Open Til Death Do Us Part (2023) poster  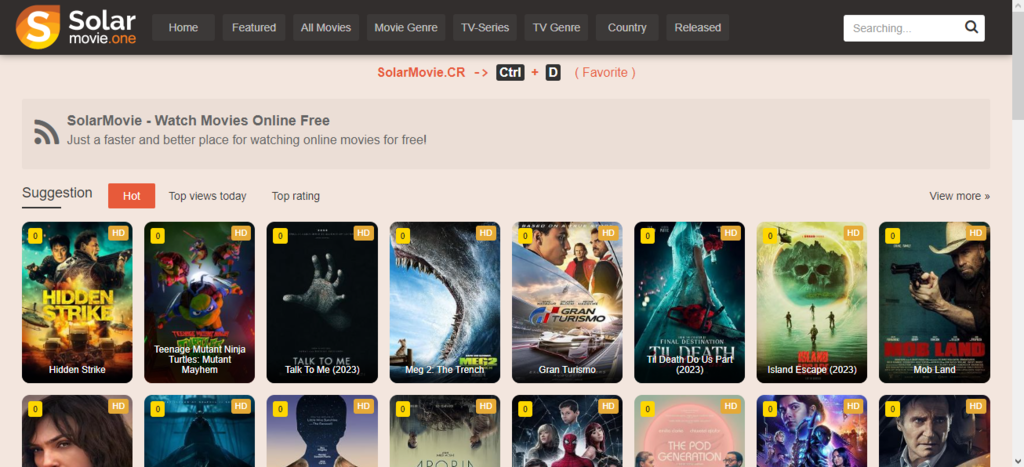(x=690, y=302)
